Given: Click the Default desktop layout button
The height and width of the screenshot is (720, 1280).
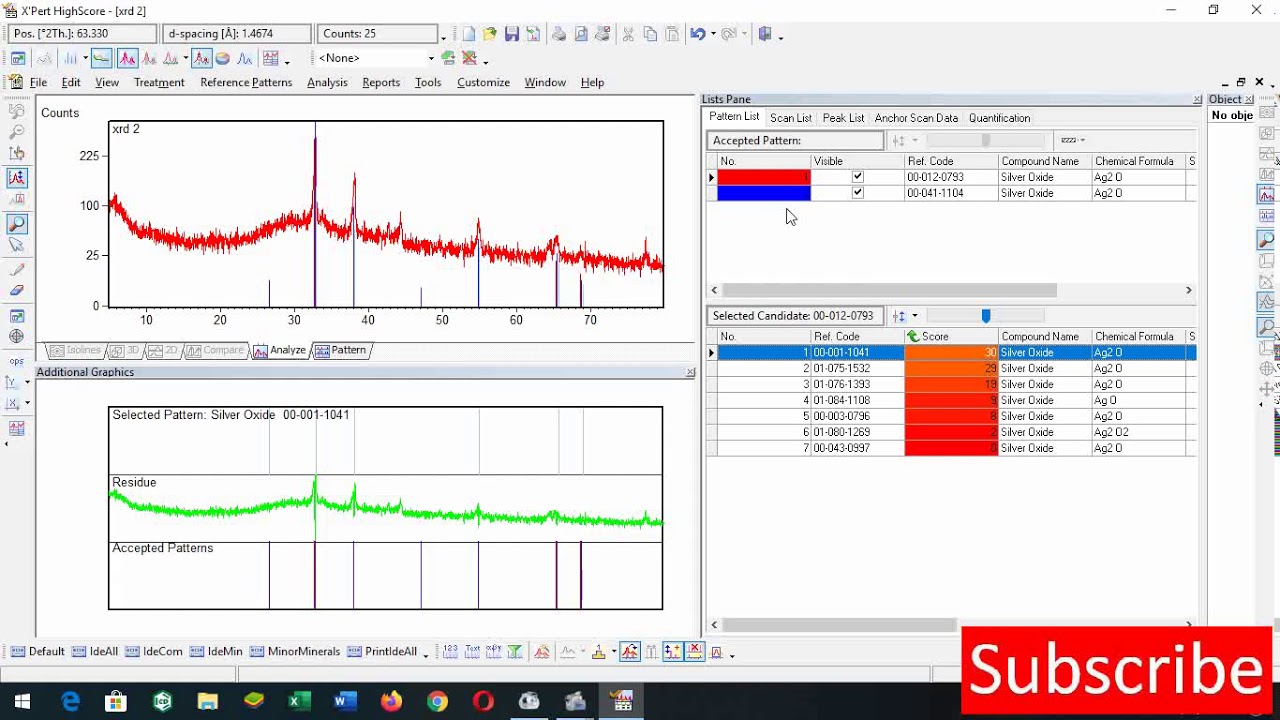Looking at the screenshot, I should click(38, 652).
